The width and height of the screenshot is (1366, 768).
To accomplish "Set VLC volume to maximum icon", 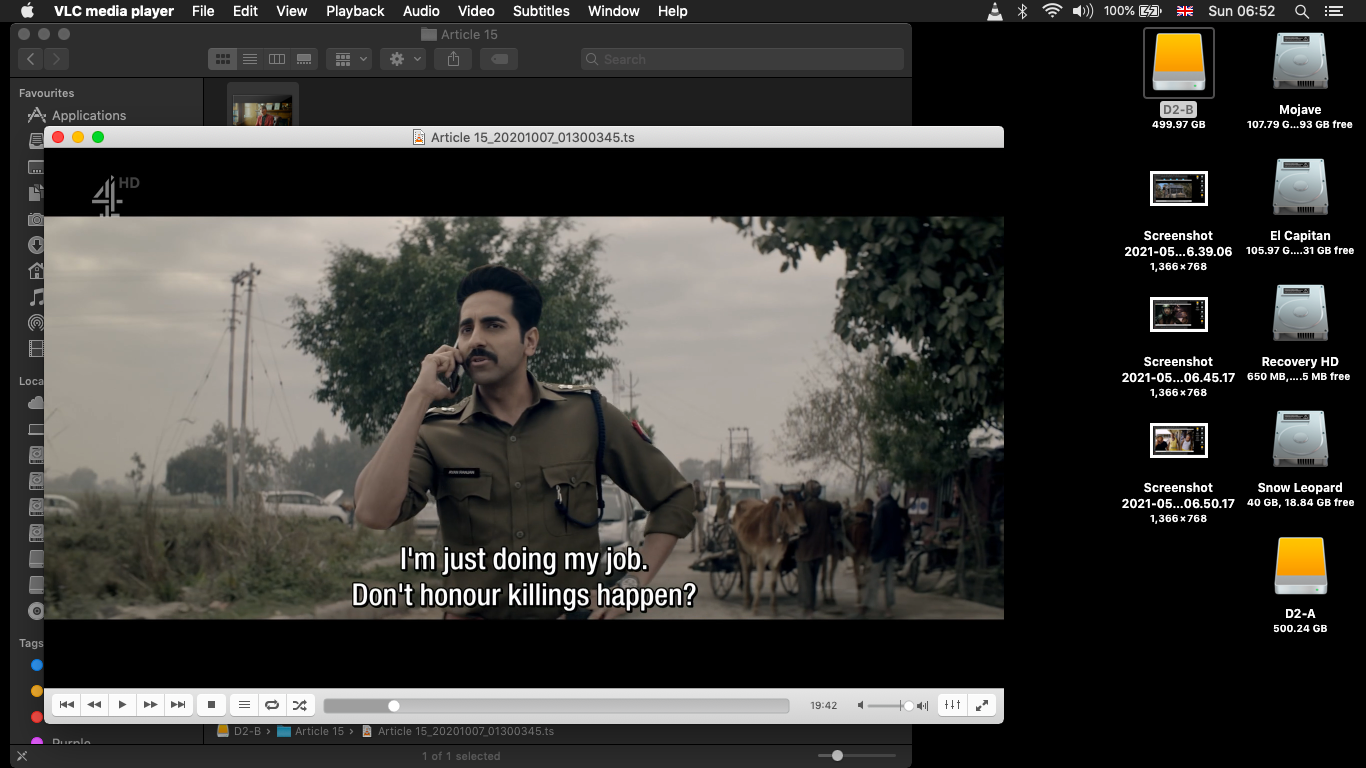I will click(922, 706).
